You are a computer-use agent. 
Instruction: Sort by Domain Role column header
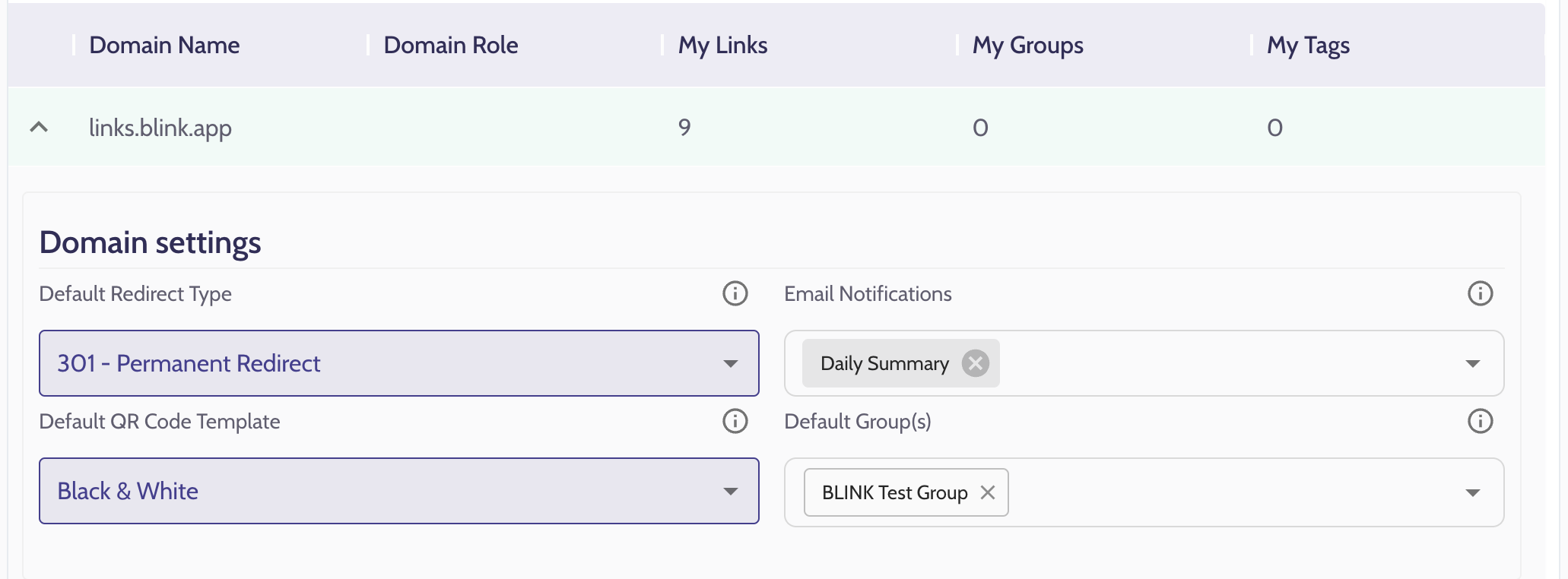pos(451,46)
